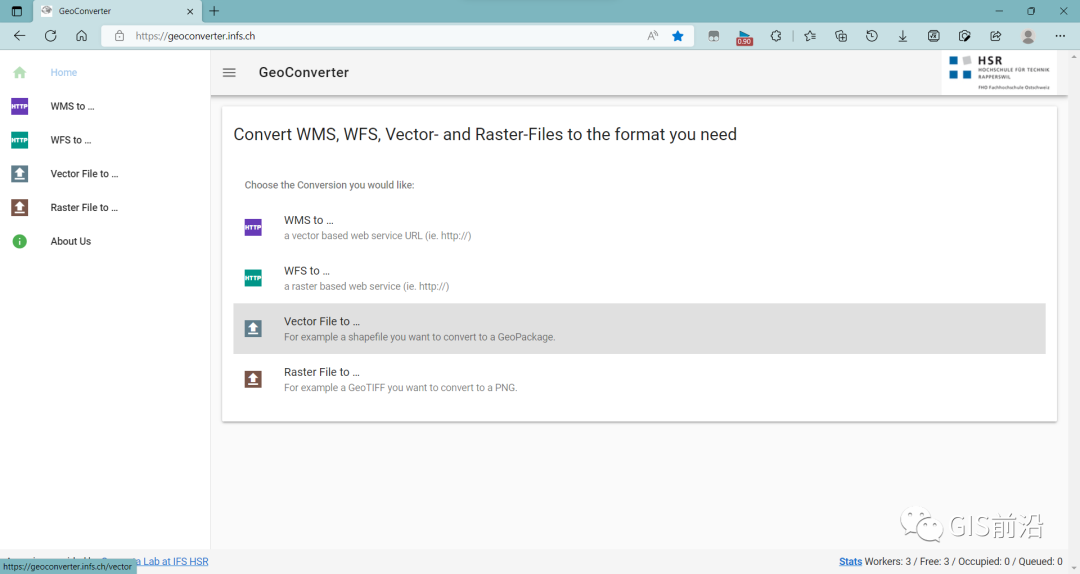Click the browser home button
1080x574 pixels.
81,36
